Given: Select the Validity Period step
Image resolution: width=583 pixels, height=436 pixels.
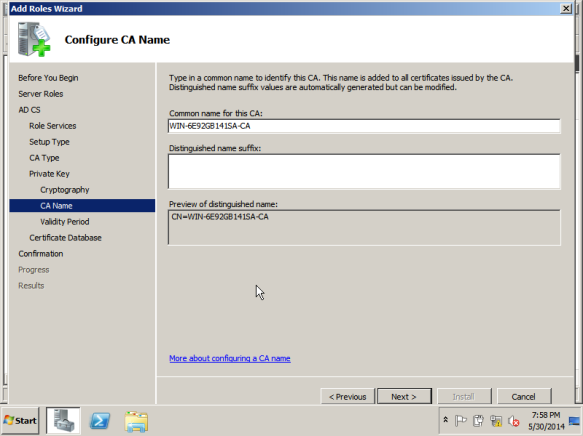Looking at the screenshot, I should tap(65, 222).
